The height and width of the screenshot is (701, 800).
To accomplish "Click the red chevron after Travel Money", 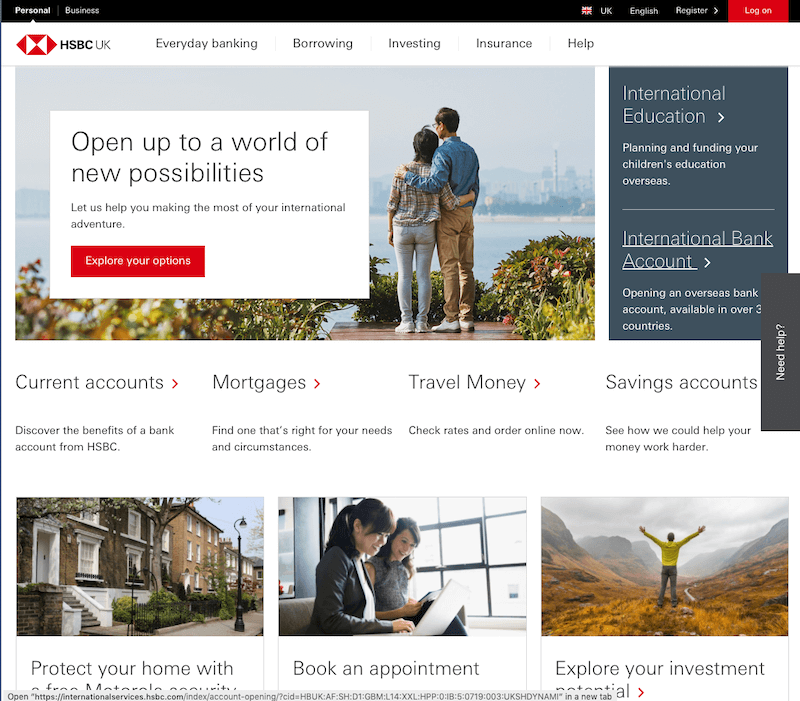I will click(x=537, y=384).
